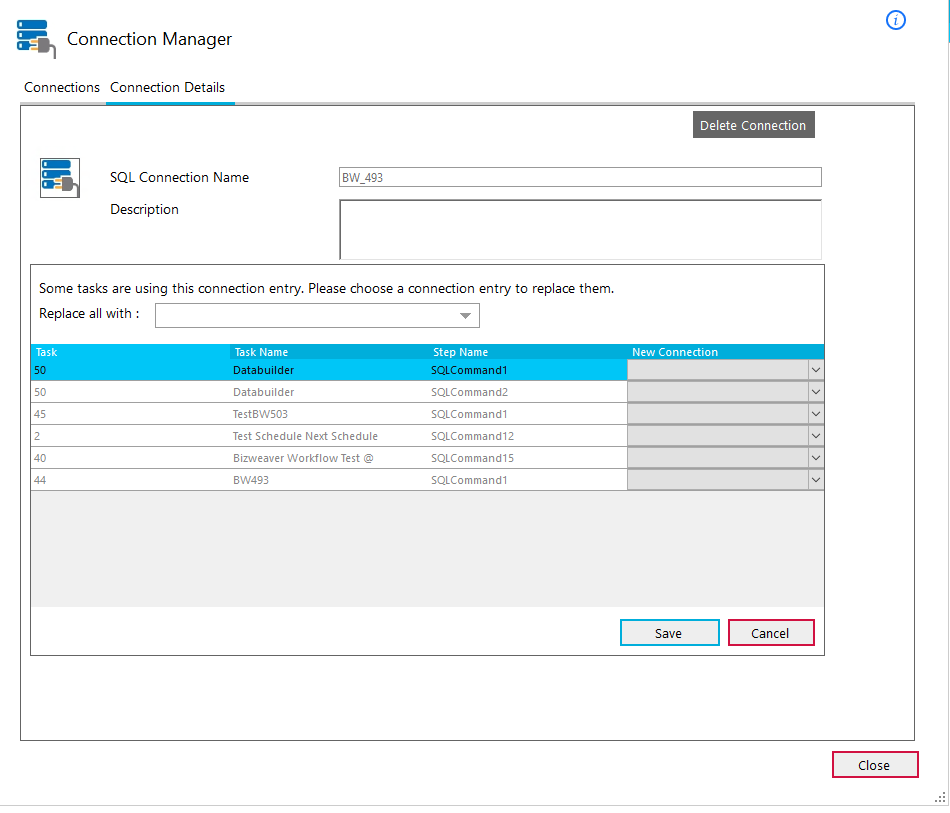Screen dimensions: 950x813
Task: Click the SQLCommand12 step name cell
Action: click(528, 436)
